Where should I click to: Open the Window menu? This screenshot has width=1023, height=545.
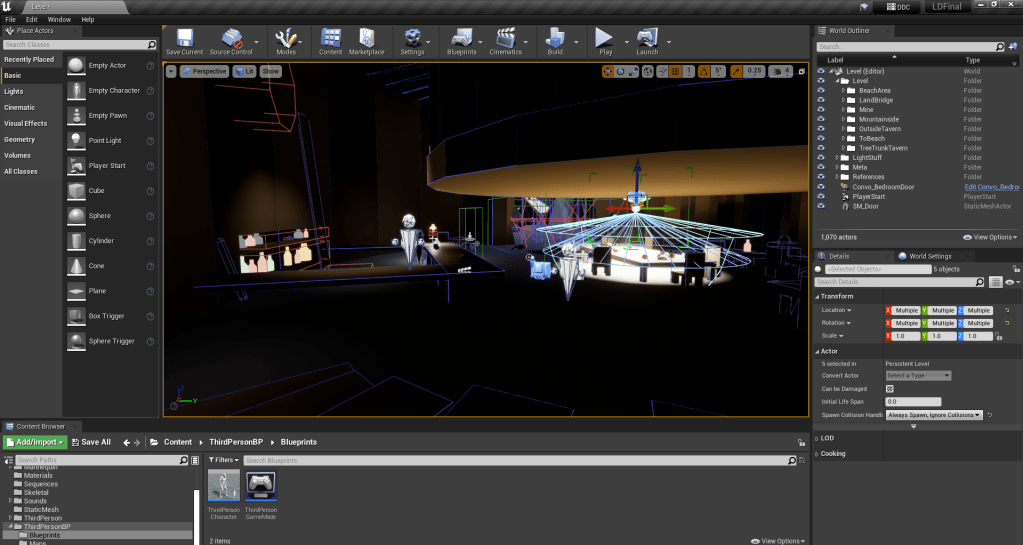coord(59,19)
